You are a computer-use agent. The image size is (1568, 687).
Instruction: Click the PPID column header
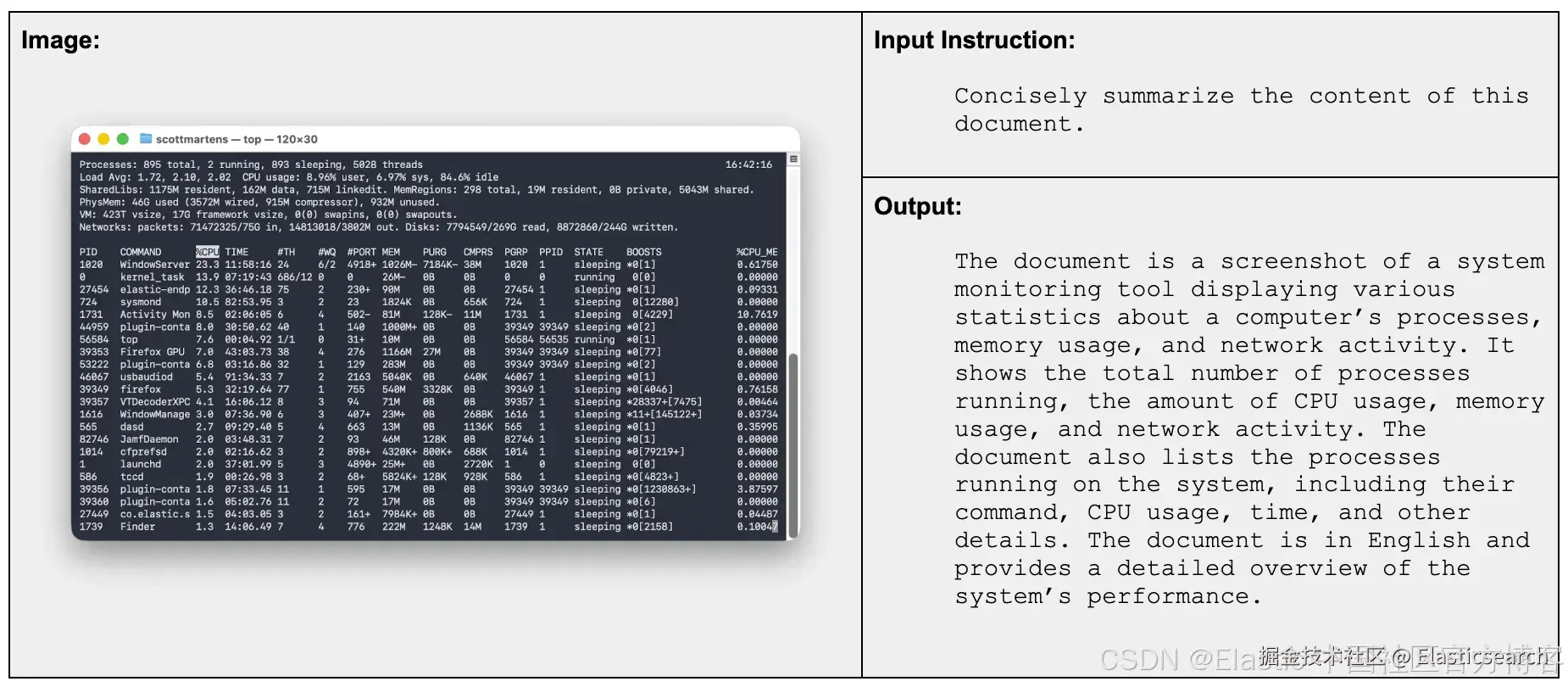click(551, 252)
